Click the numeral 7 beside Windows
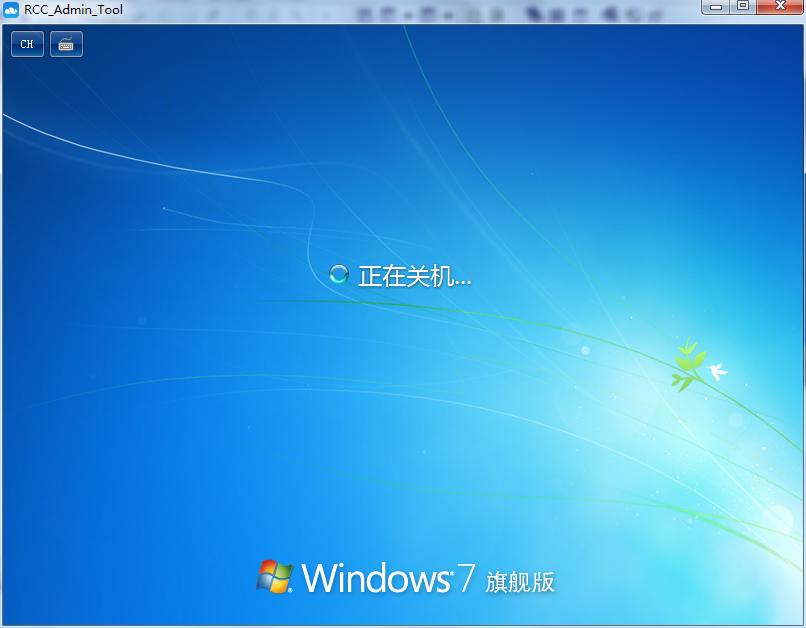The image size is (806, 628). tap(465, 578)
